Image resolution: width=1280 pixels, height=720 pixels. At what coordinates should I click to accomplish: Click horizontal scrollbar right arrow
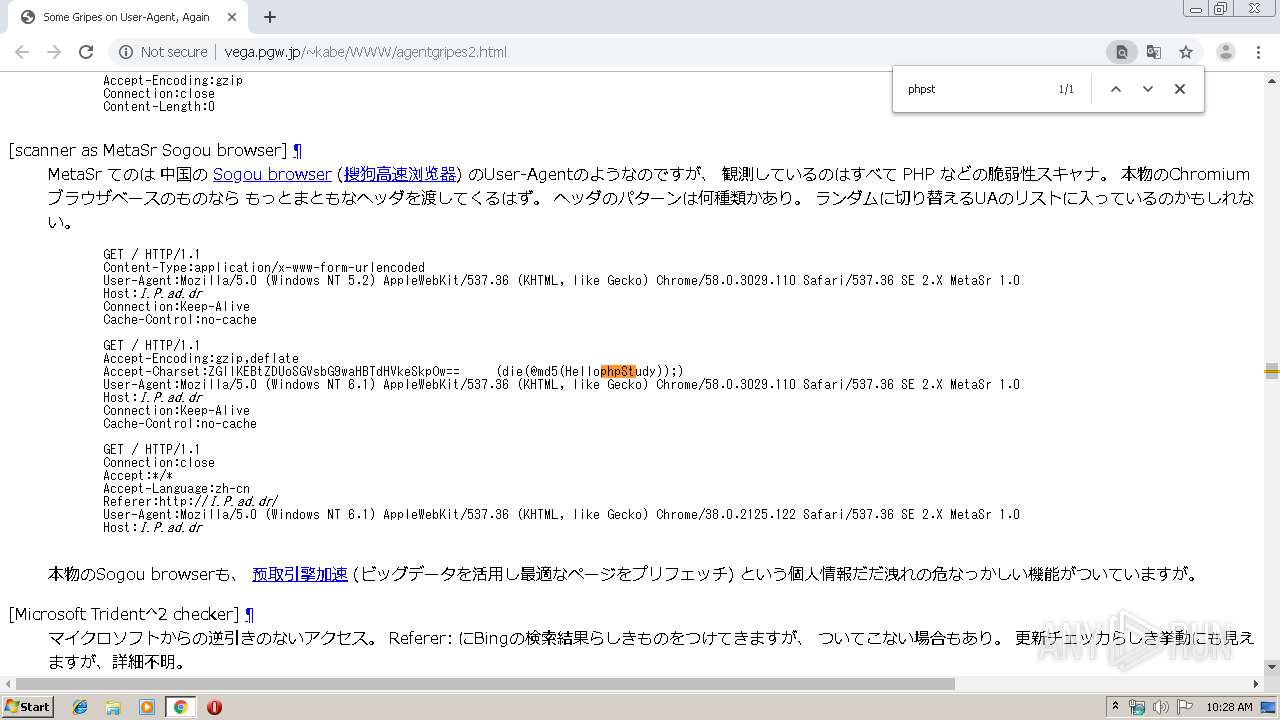[x=1258, y=684]
